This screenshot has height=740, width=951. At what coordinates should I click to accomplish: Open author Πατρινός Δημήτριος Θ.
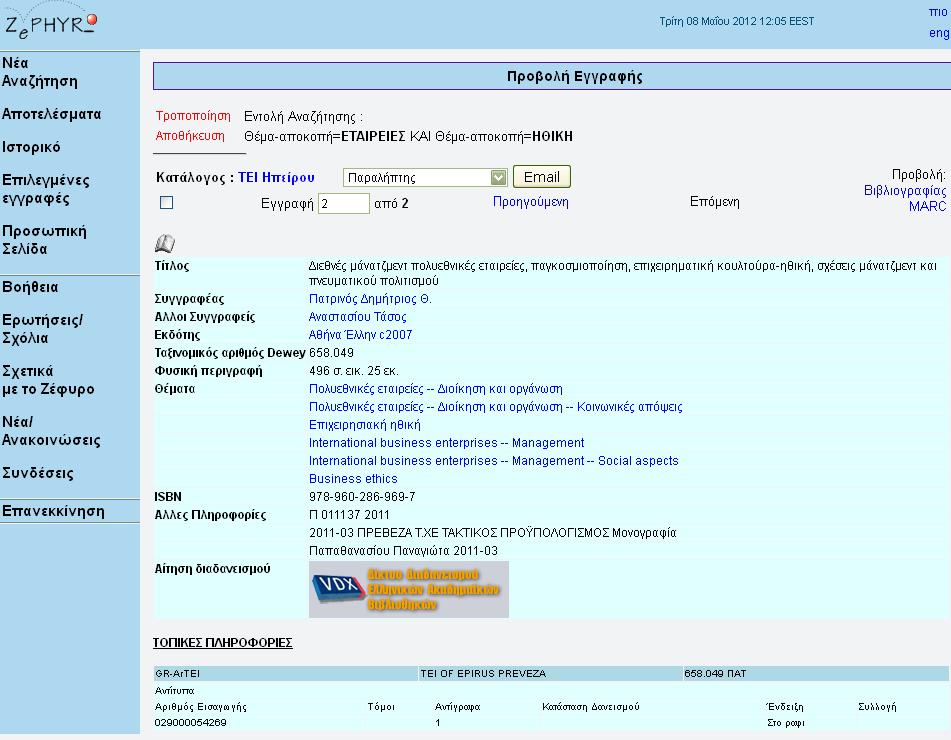pyautogui.click(x=370, y=298)
